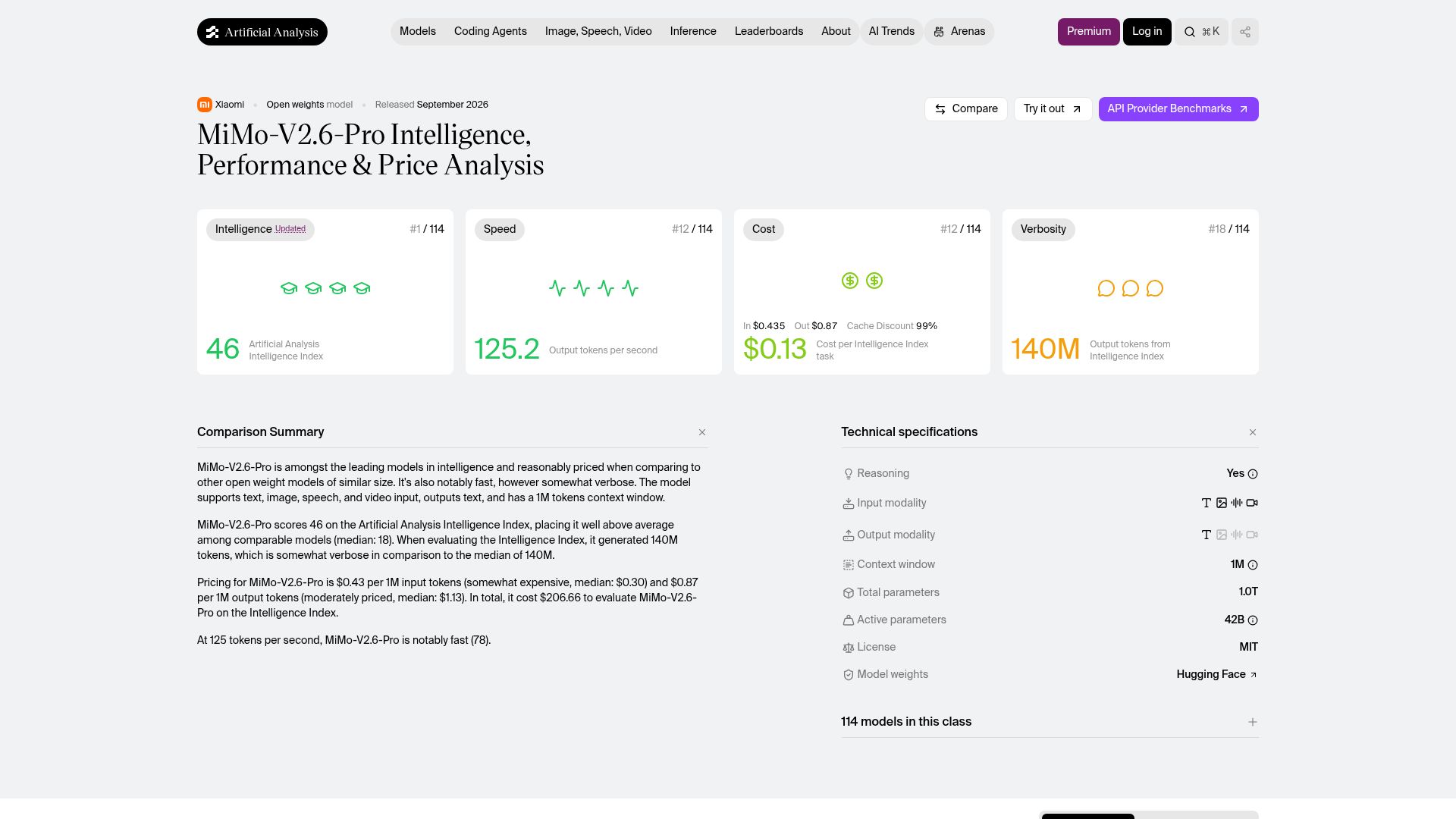
Task: Click the Verbosity card label
Action: [1043, 229]
